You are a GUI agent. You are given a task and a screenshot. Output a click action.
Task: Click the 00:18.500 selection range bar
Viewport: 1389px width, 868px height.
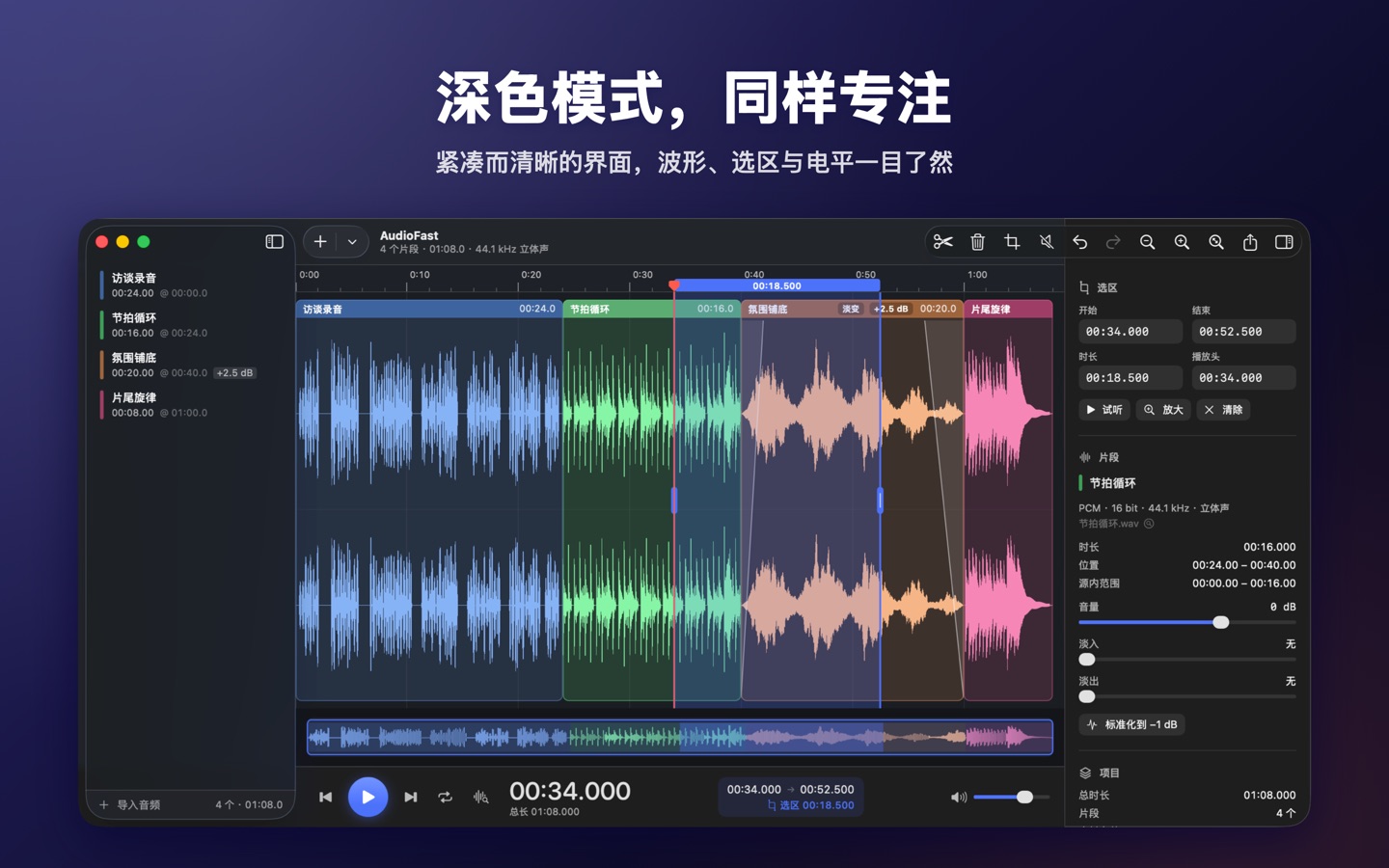click(776, 285)
